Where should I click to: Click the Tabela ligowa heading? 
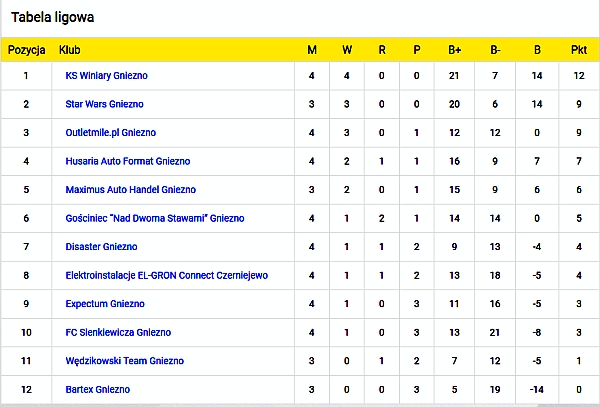(x=52, y=18)
